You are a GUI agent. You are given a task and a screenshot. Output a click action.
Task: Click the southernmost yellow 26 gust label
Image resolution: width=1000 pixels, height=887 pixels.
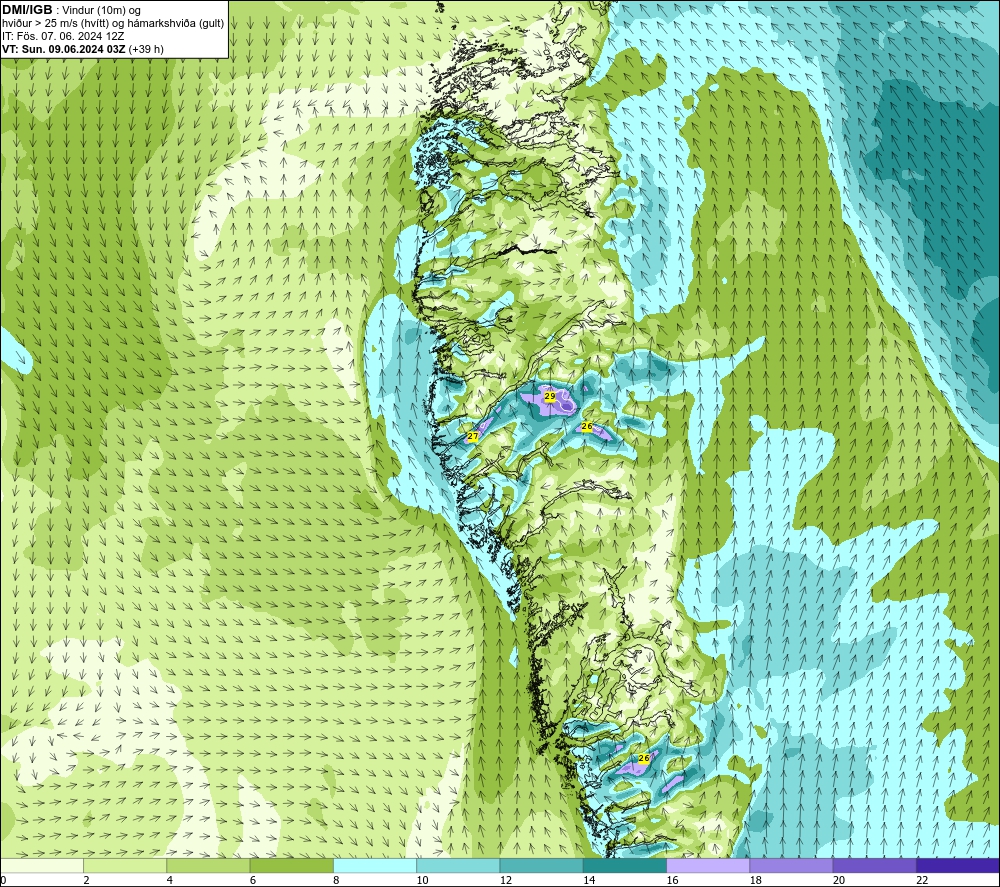click(644, 758)
